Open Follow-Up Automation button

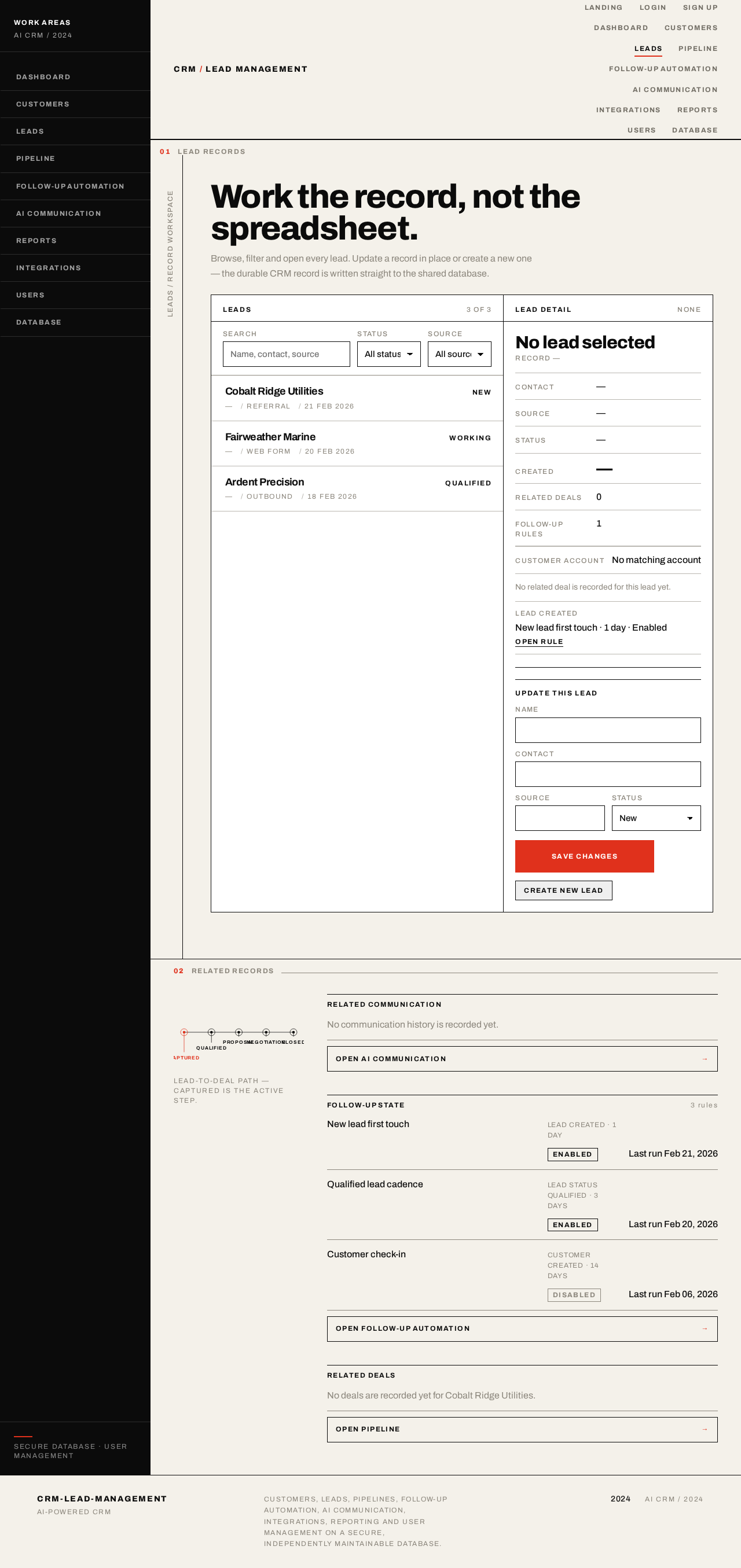[522, 1328]
